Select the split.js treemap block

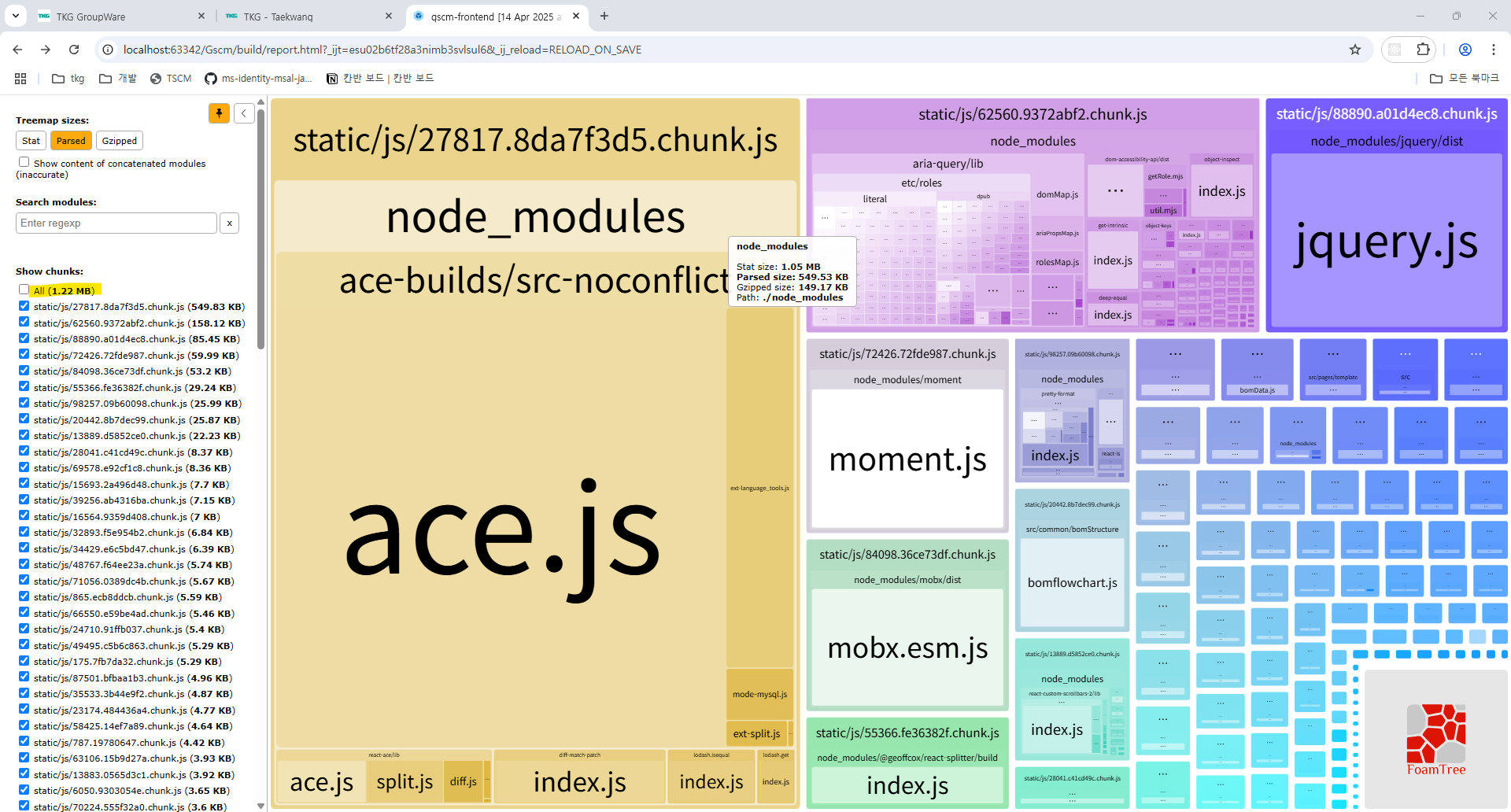click(405, 781)
